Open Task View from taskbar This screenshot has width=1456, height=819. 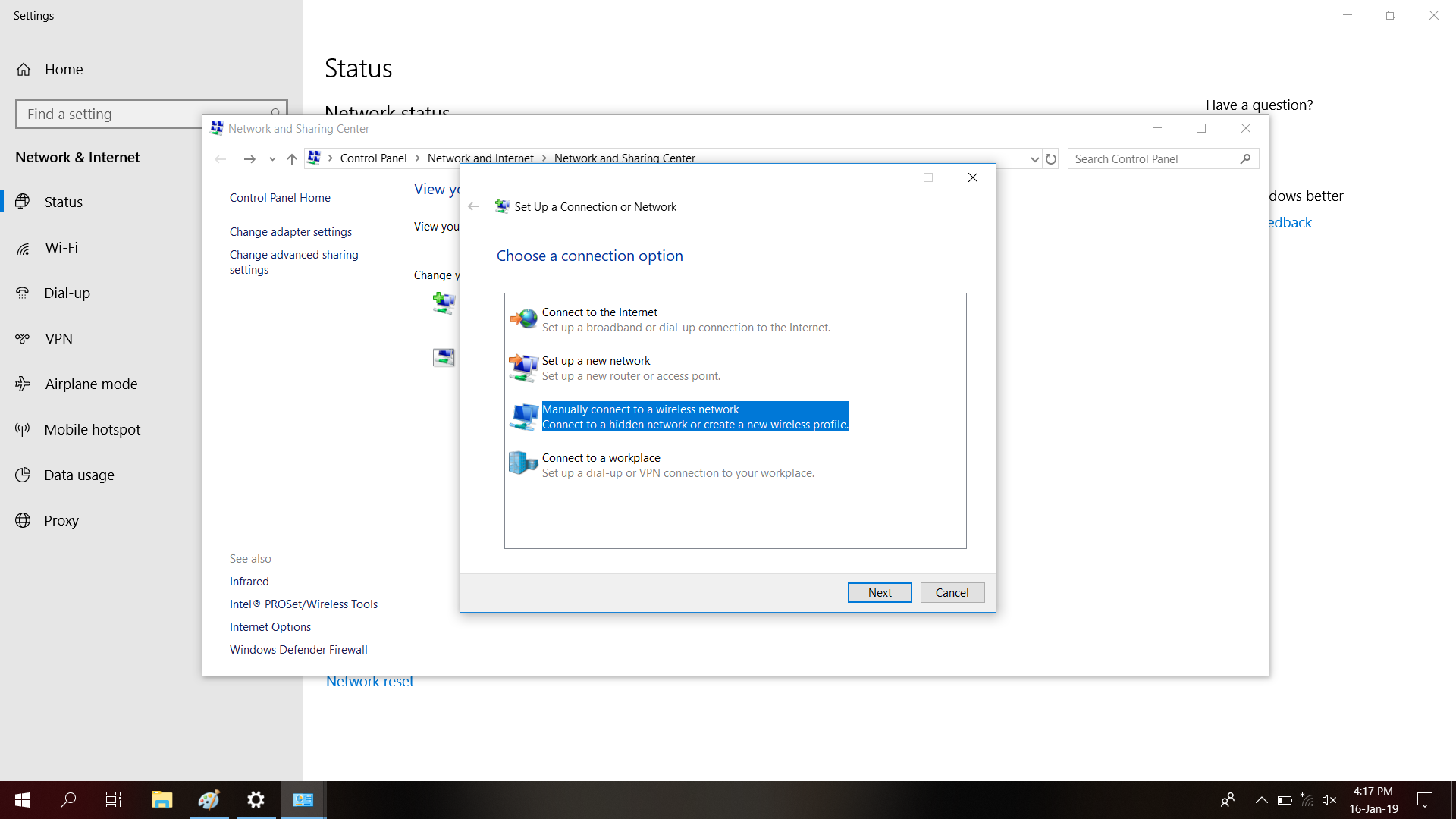[x=114, y=799]
